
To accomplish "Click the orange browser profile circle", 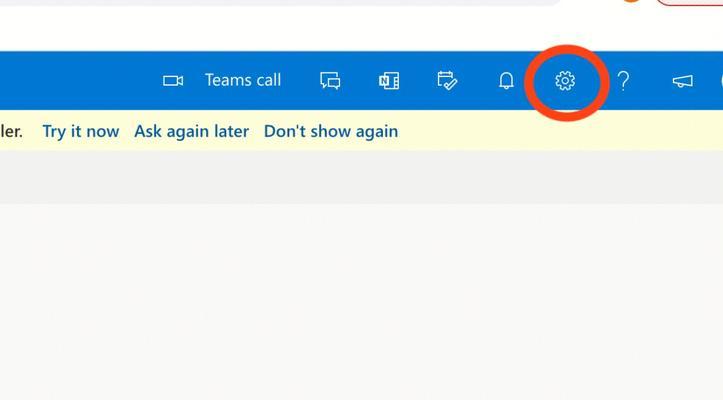I will tap(632, 1).
